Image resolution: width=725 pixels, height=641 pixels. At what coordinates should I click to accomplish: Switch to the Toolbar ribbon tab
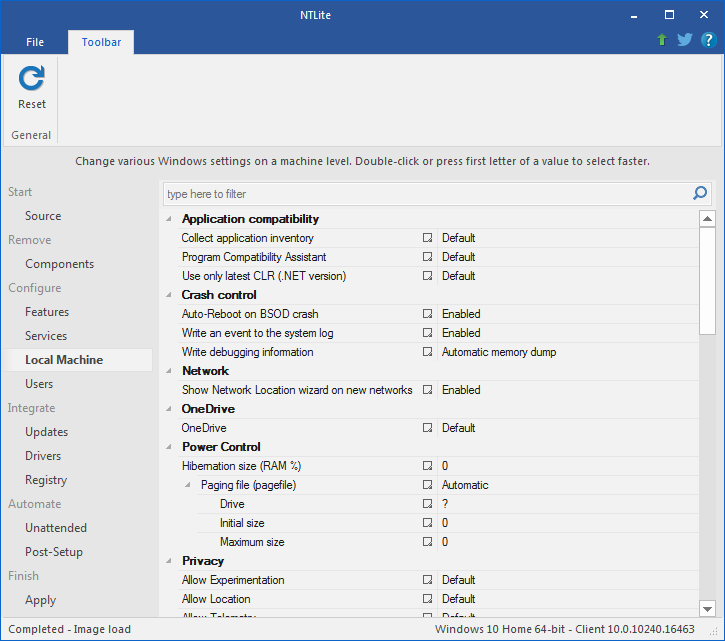(101, 42)
